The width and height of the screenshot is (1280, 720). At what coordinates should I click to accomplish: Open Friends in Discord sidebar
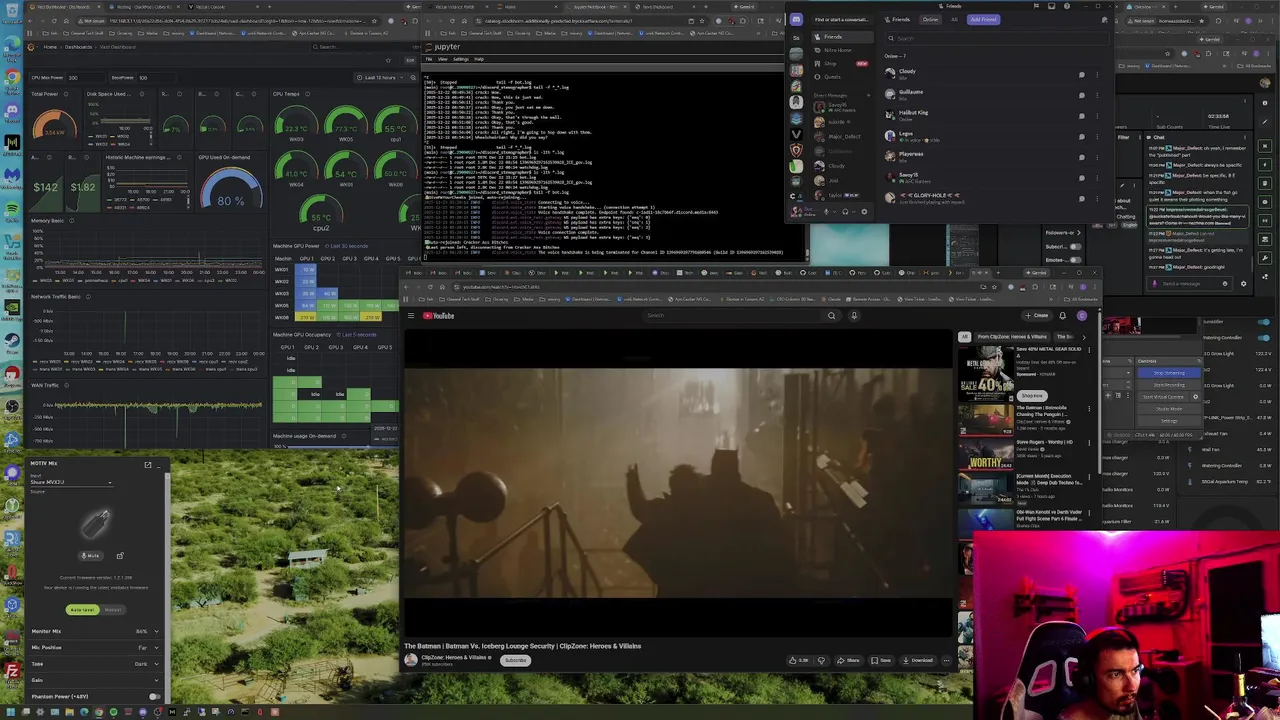[842, 37]
